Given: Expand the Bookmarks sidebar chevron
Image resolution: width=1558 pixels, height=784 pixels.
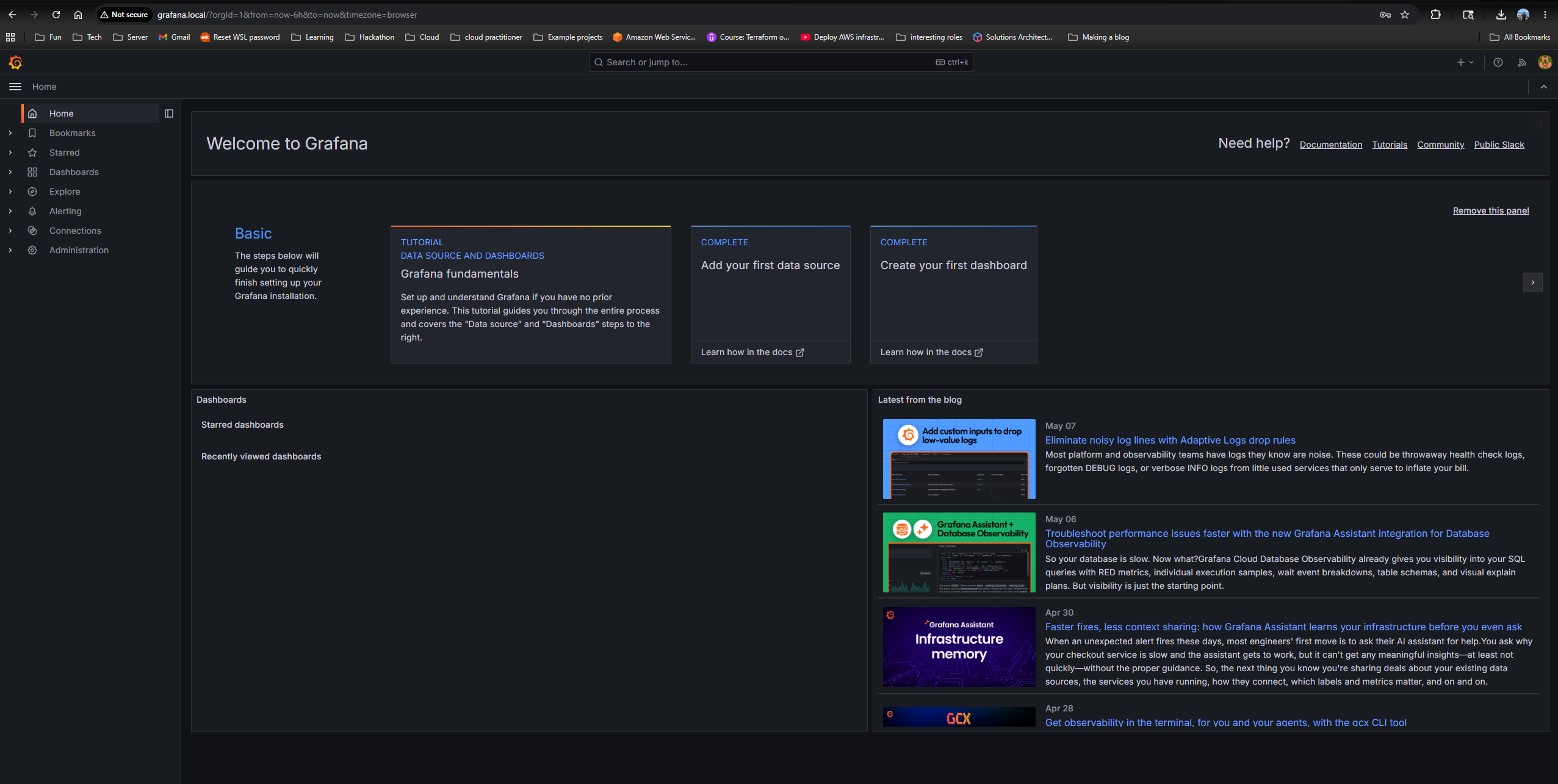Looking at the screenshot, I should click(10, 133).
